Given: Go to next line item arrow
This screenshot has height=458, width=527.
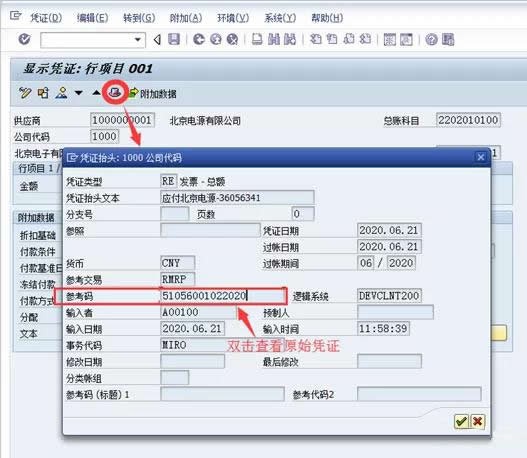Looking at the screenshot, I should (79, 92).
